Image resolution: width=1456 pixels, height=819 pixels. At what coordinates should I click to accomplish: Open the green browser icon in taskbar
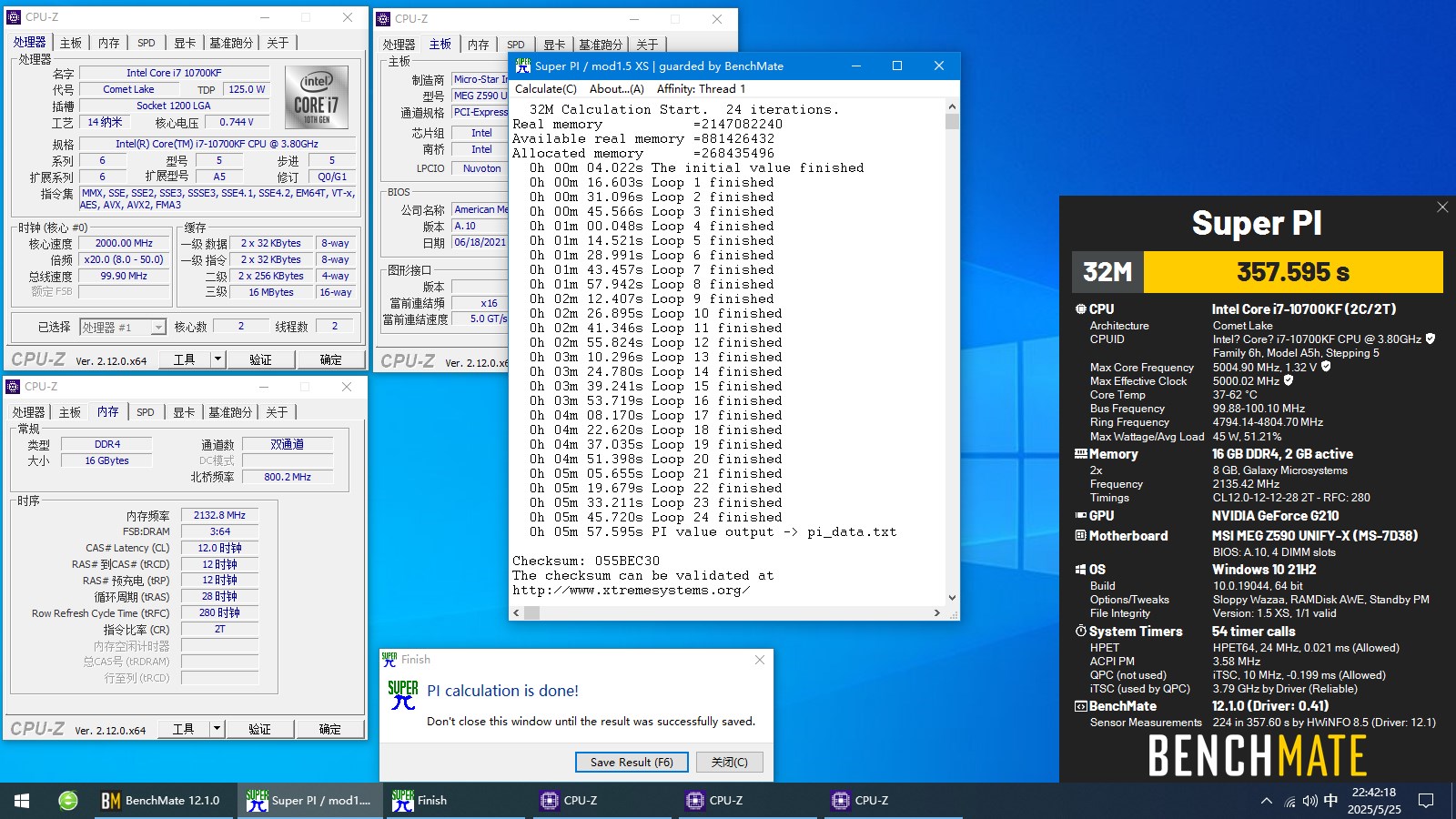68,801
